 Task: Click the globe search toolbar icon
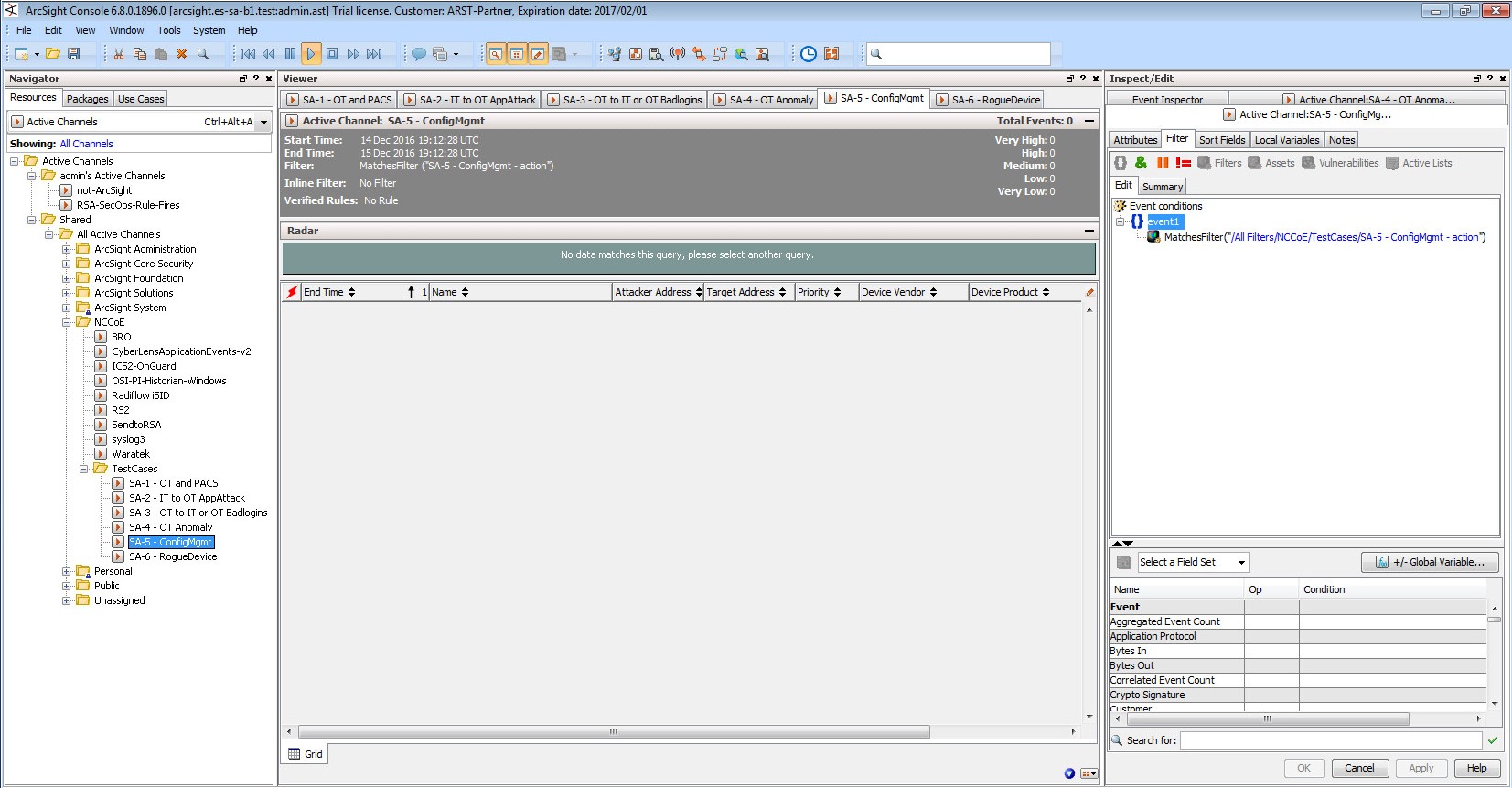coord(742,54)
